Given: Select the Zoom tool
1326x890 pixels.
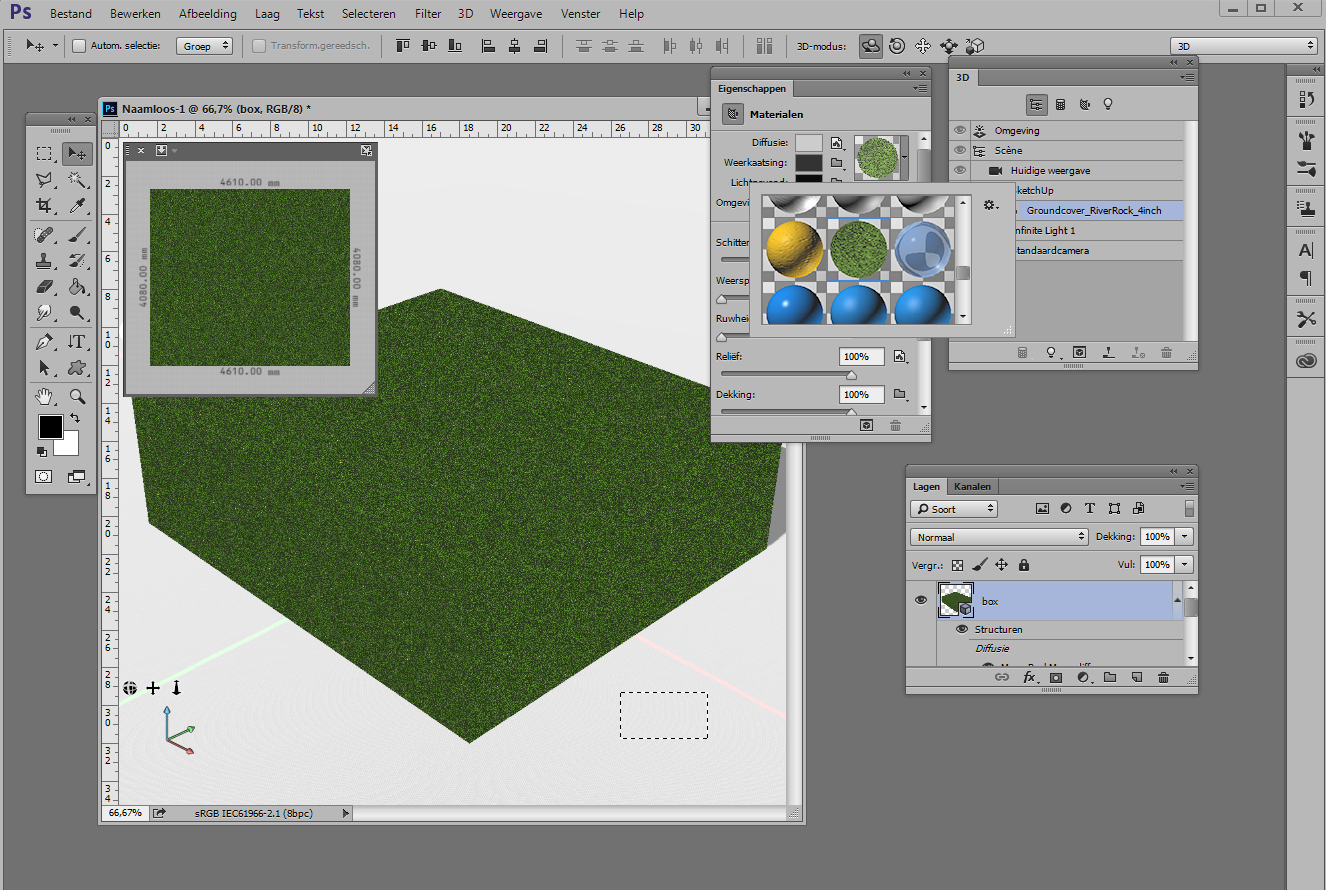Looking at the screenshot, I should pyautogui.click(x=77, y=397).
